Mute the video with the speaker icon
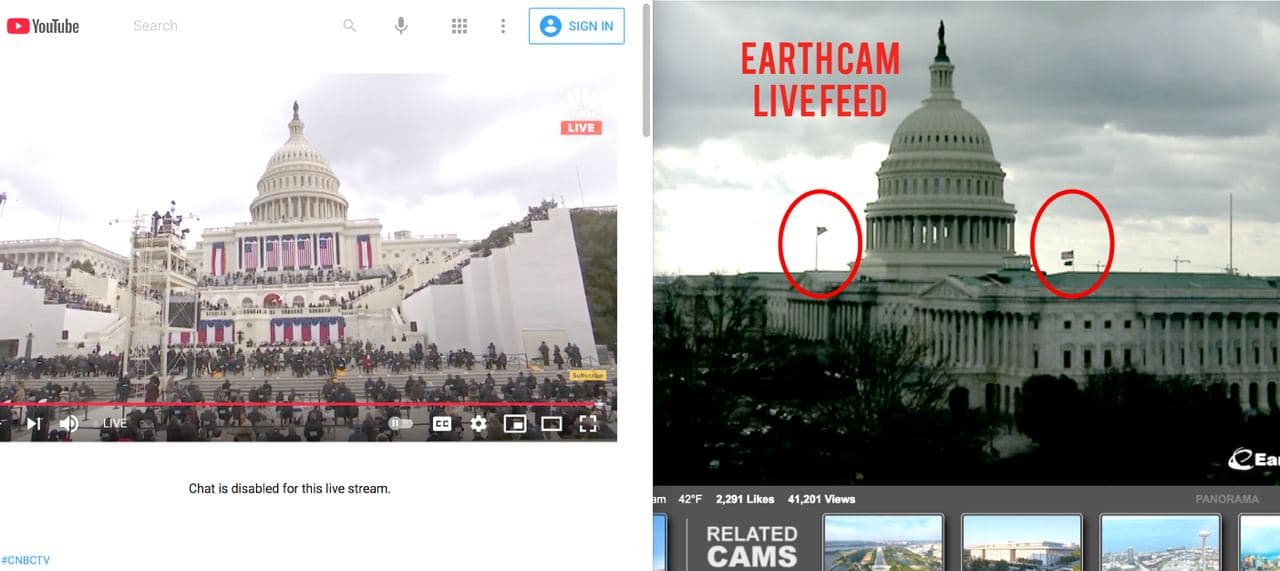 pos(69,423)
